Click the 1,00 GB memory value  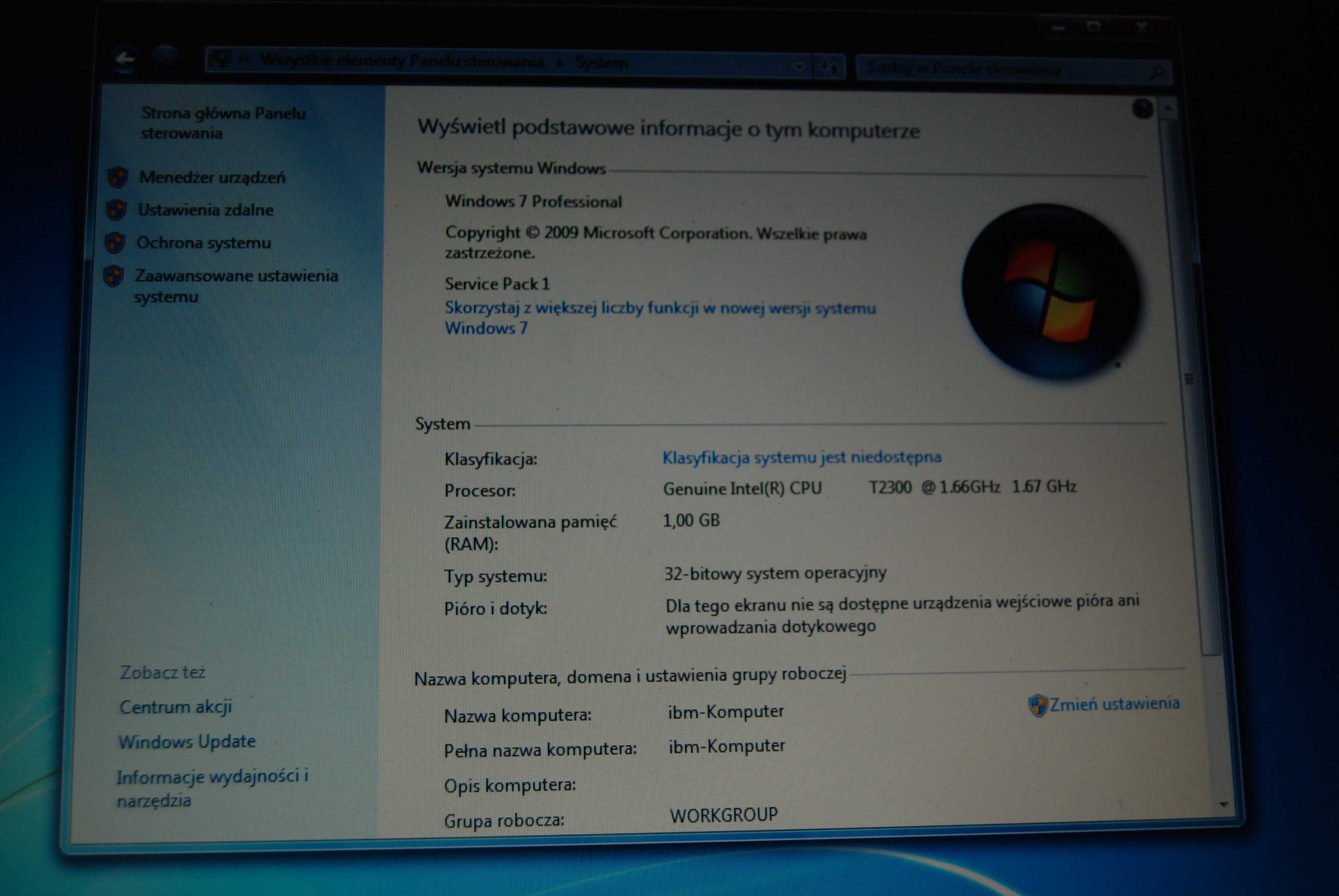(x=691, y=520)
